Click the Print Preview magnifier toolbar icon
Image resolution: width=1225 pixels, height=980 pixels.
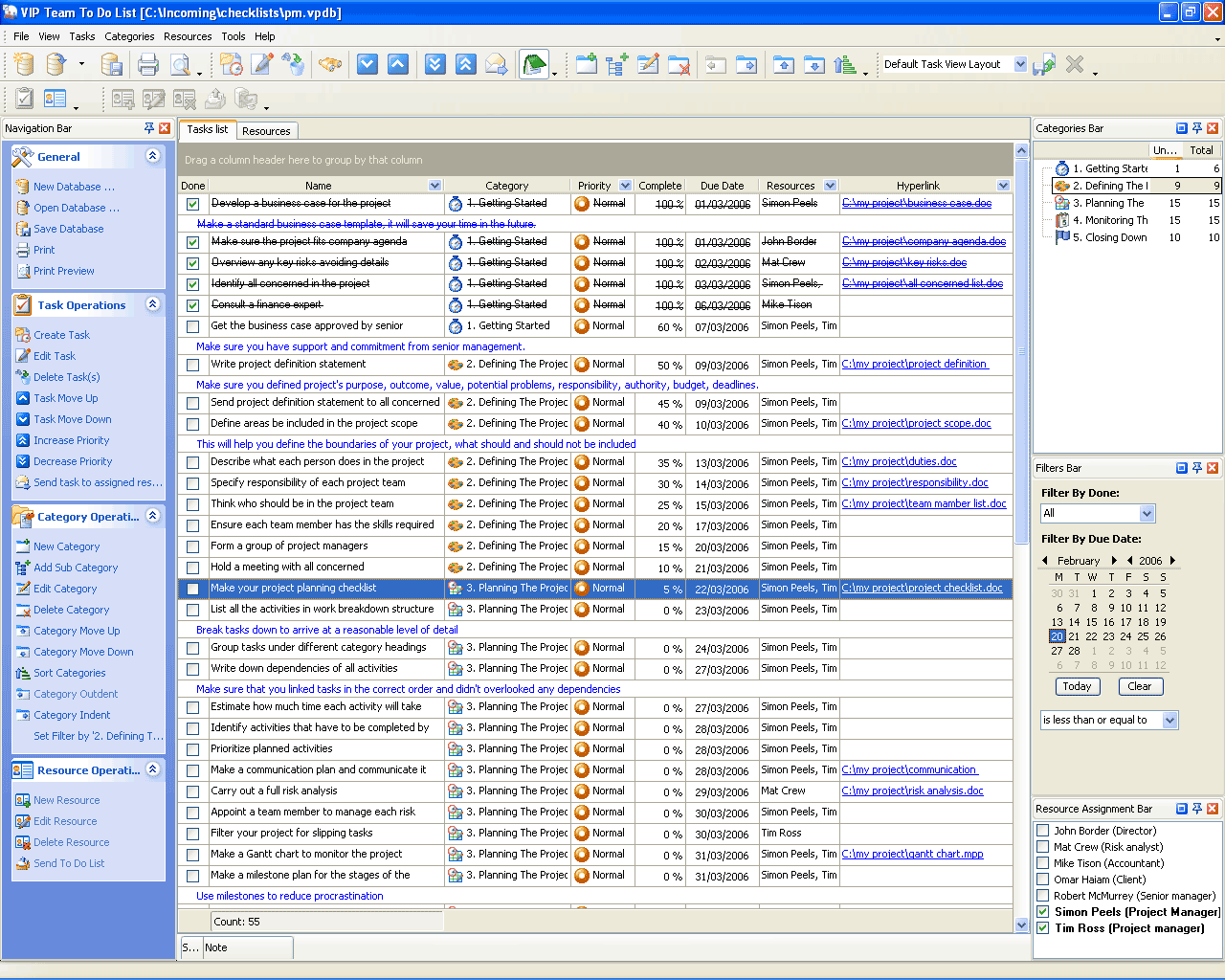180,65
